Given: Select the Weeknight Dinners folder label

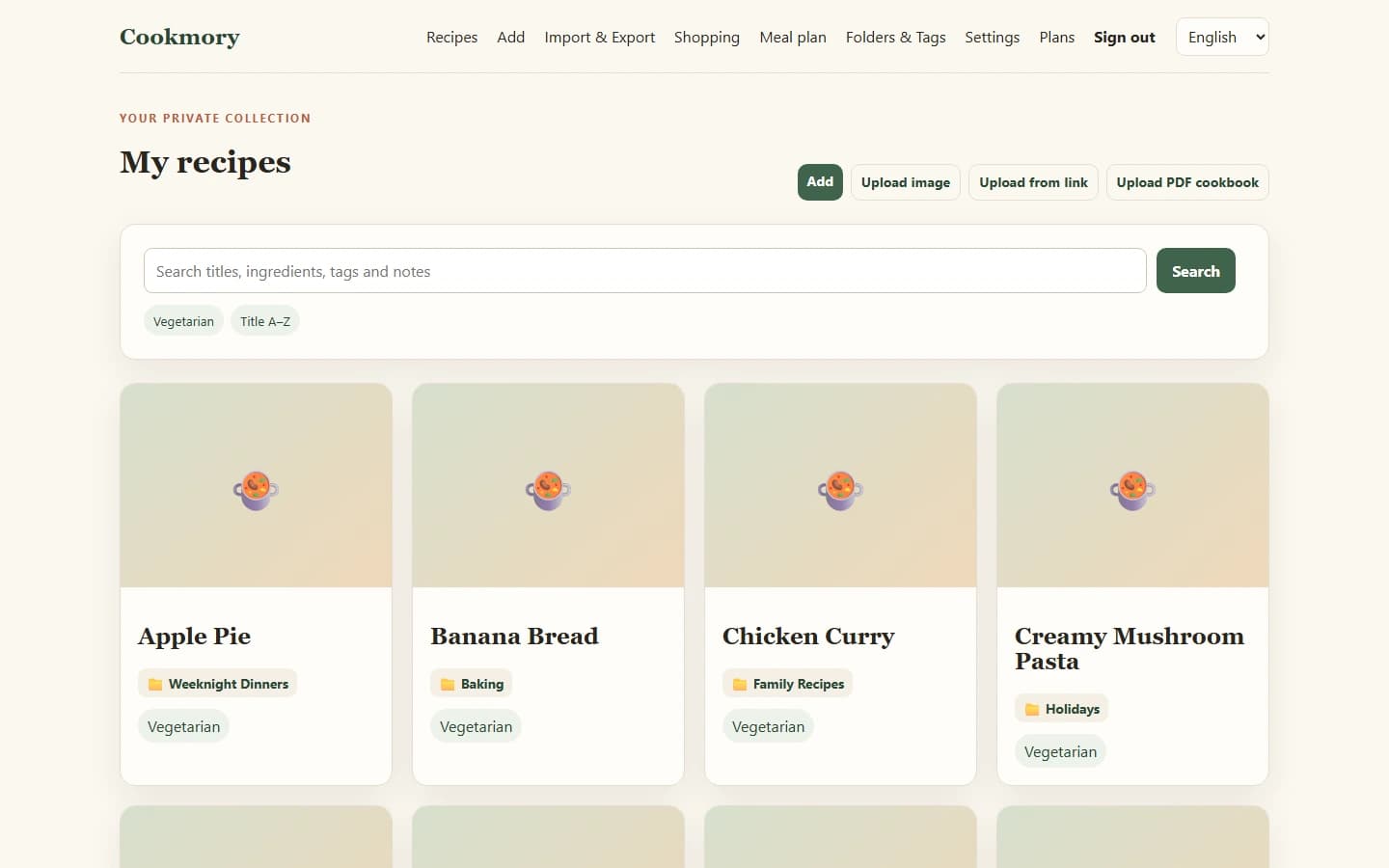Looking at the screenshot, I should point(229,684).
